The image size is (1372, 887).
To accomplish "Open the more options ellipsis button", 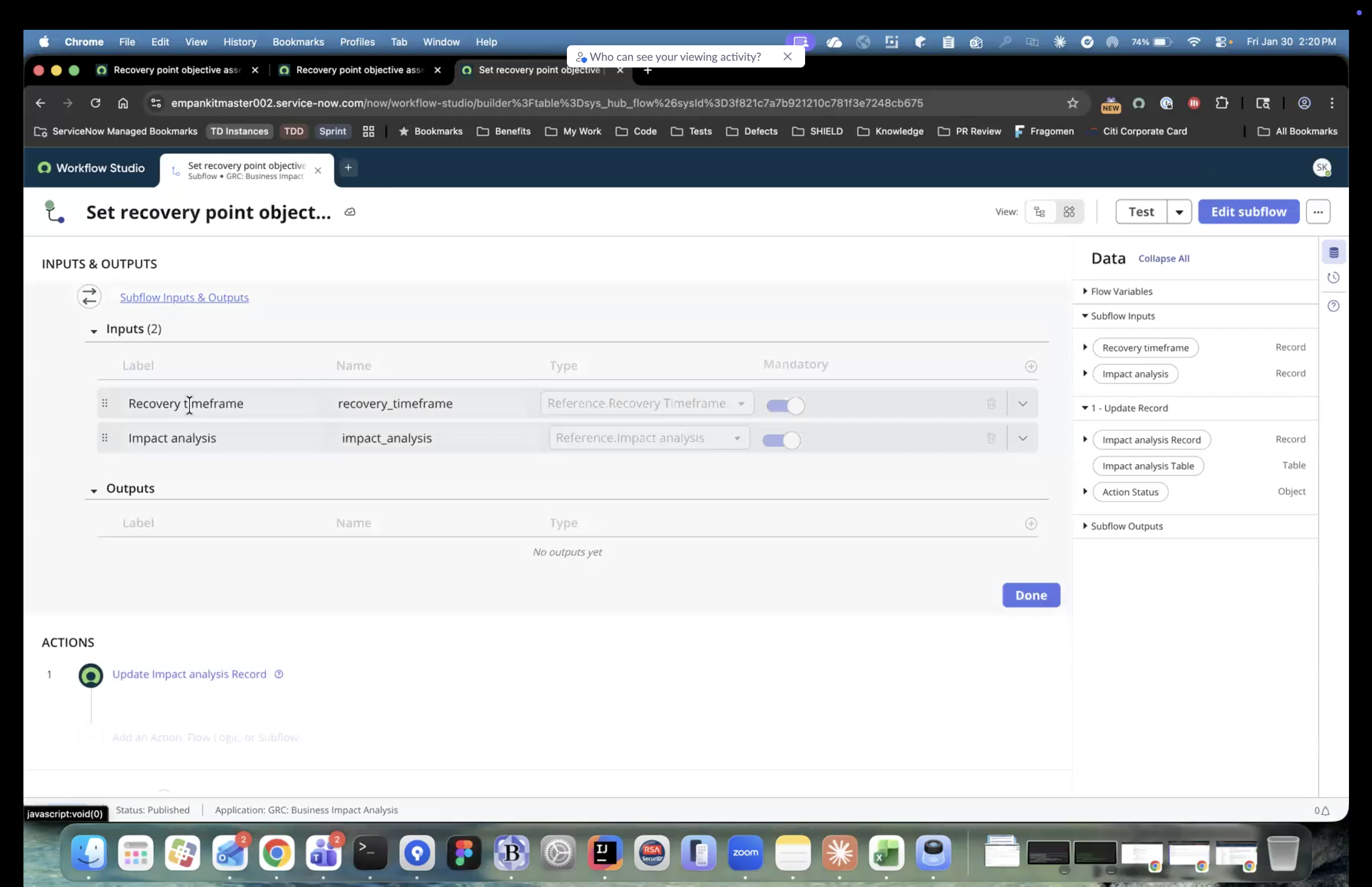I will click(1317, 212).
